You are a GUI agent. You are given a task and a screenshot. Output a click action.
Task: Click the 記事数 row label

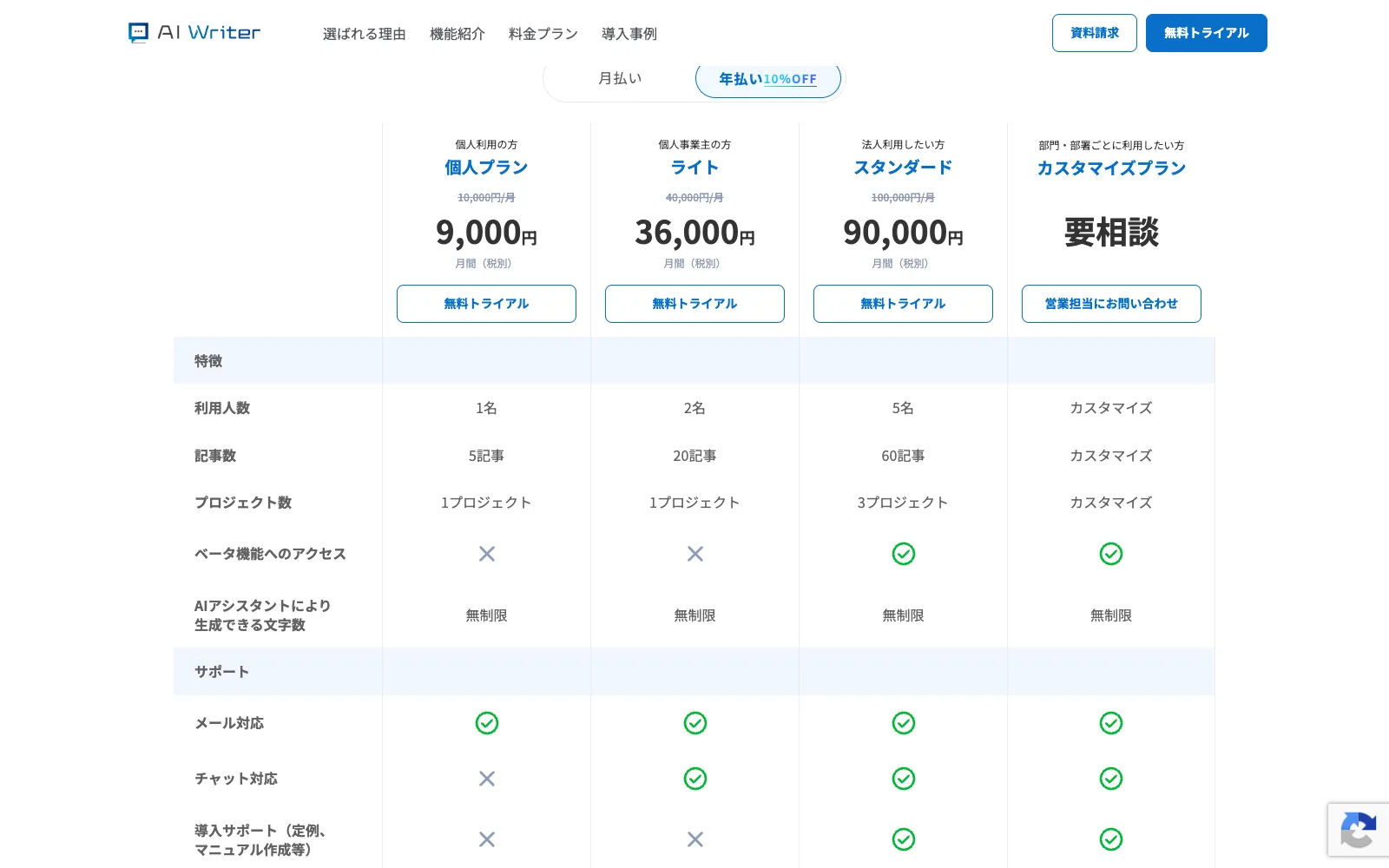tap(215, 456)
